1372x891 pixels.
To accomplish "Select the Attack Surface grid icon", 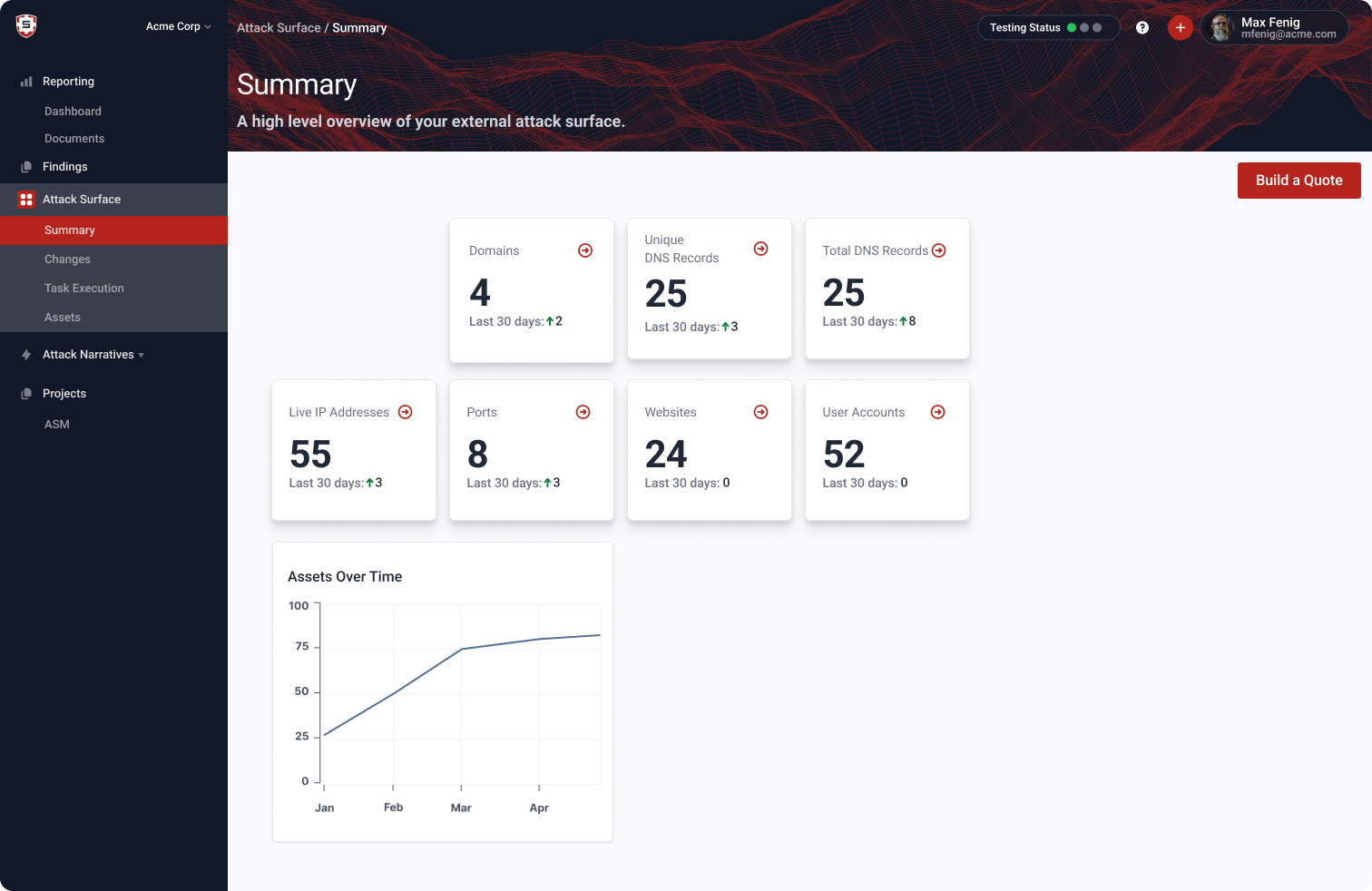I will pos(25,199).
